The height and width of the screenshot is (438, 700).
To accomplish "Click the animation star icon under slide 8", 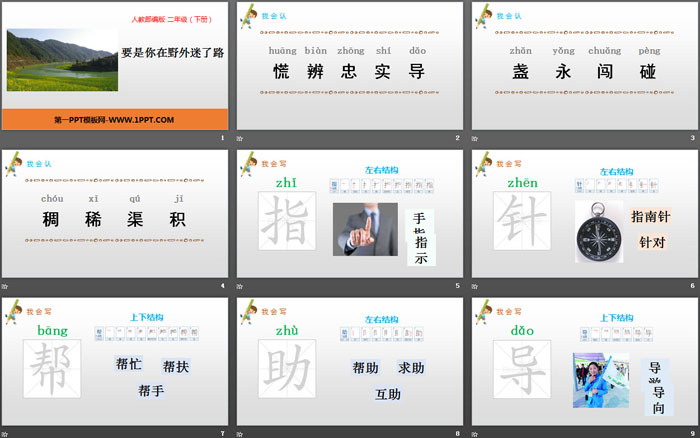I will point(240,434).
